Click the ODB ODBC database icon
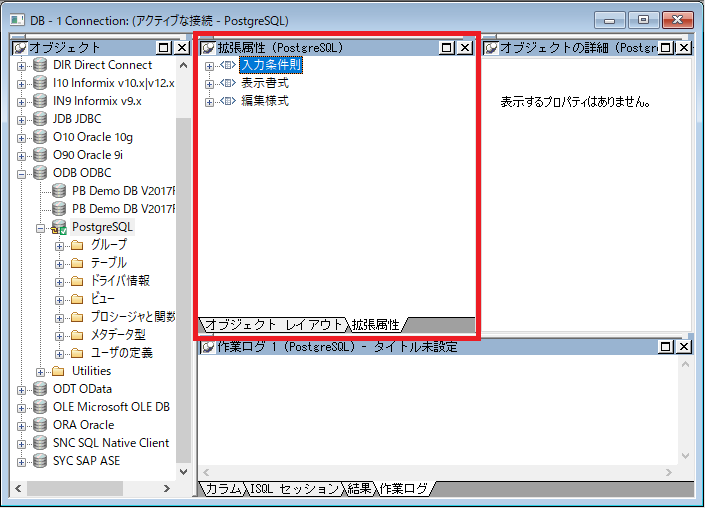This screenshot has height=508, width=705. tap(39, 173)
